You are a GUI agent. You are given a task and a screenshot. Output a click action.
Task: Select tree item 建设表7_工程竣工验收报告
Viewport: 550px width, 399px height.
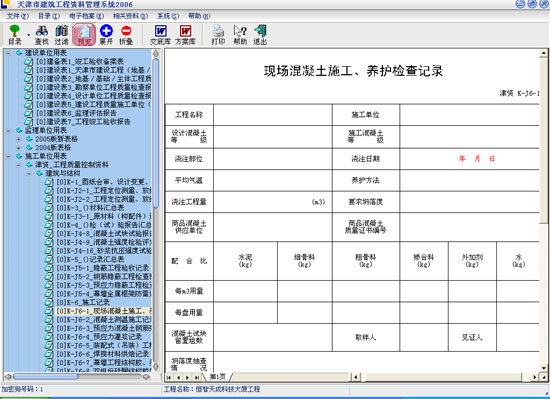(x=83, y=122)
